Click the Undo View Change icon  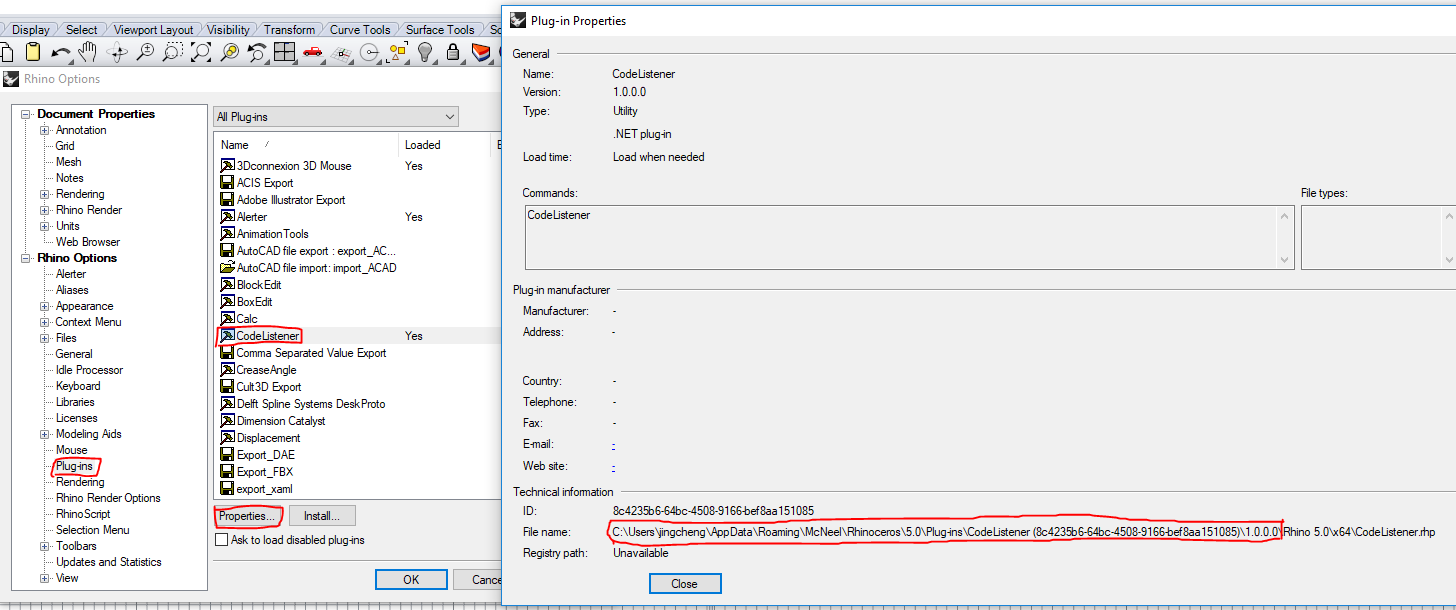tap(257, 53)
